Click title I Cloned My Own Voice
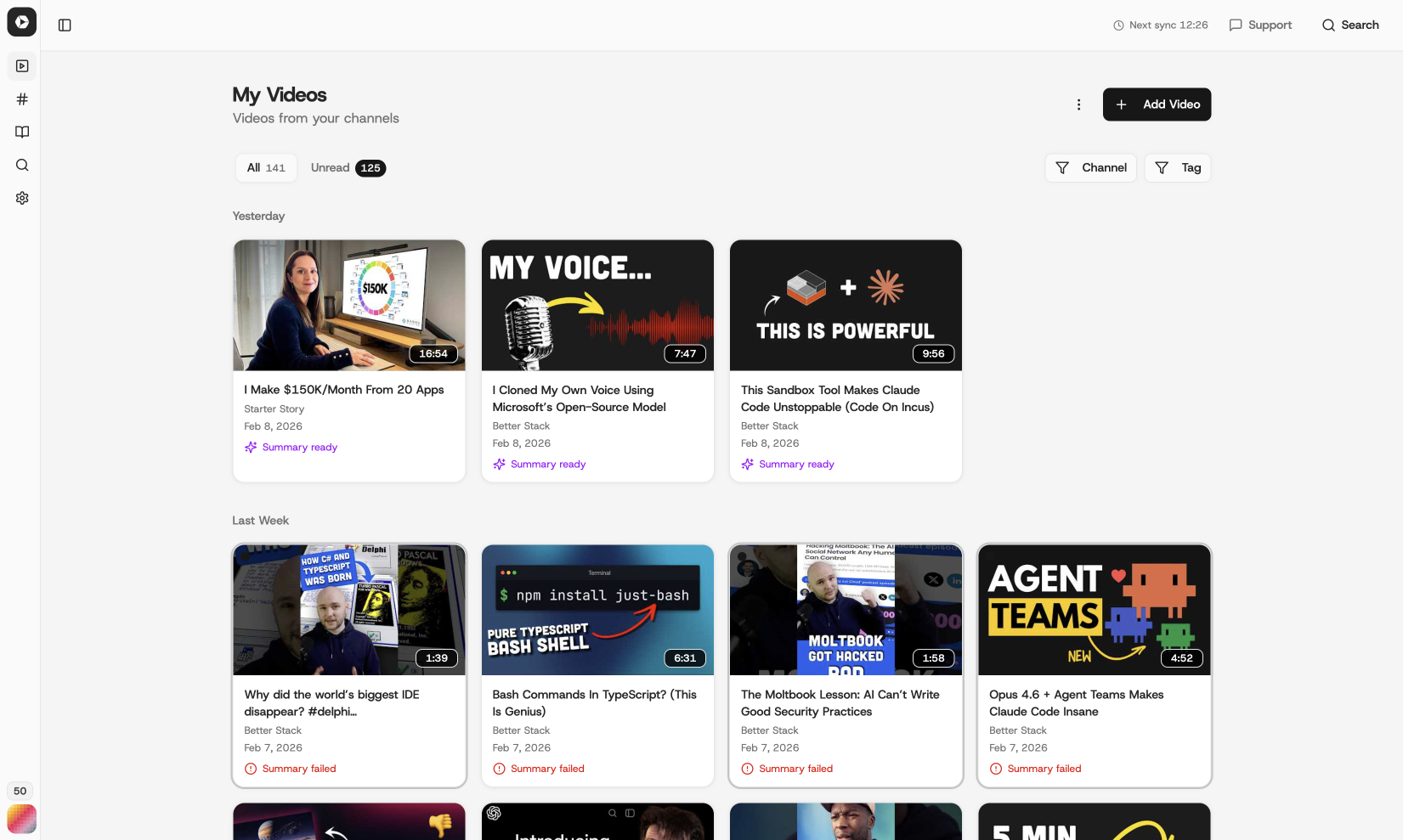This screenshot has width=1403, height=840. tap(579, 398)
